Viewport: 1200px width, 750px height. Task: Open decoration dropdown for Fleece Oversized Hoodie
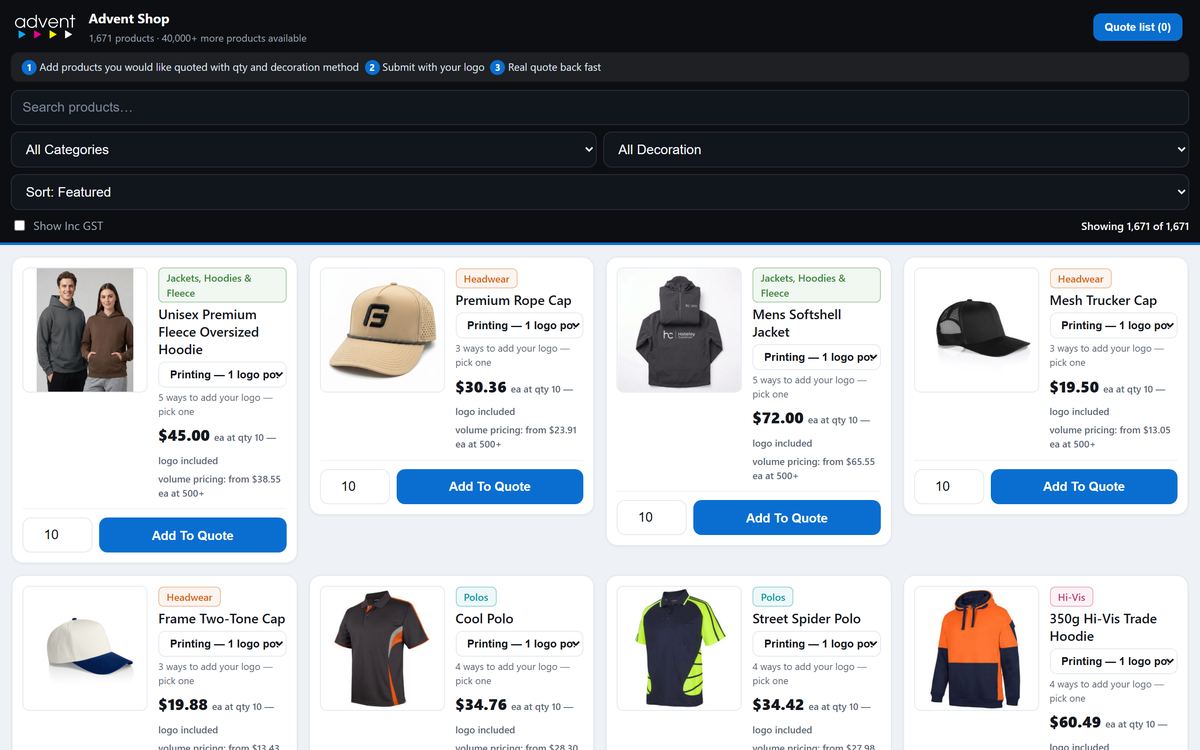222,375
